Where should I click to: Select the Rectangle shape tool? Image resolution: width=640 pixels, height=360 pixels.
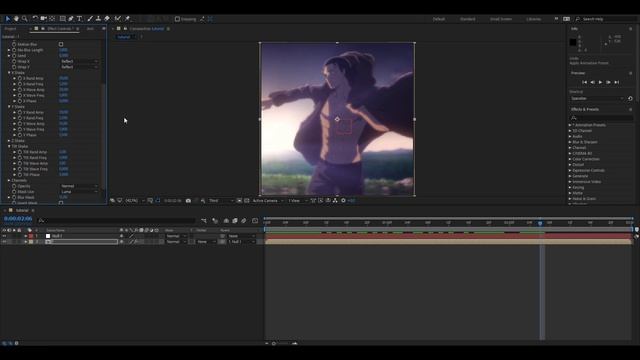tap(62, 19)
